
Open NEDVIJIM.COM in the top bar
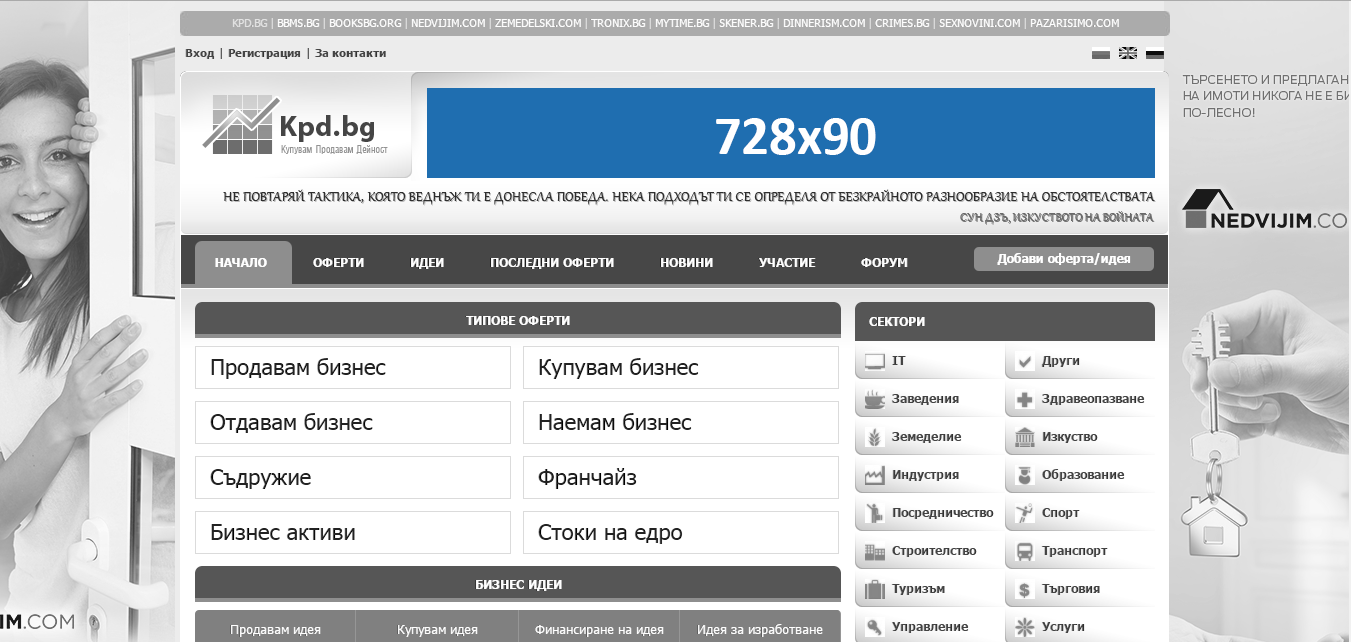click(x=447, y=23)
